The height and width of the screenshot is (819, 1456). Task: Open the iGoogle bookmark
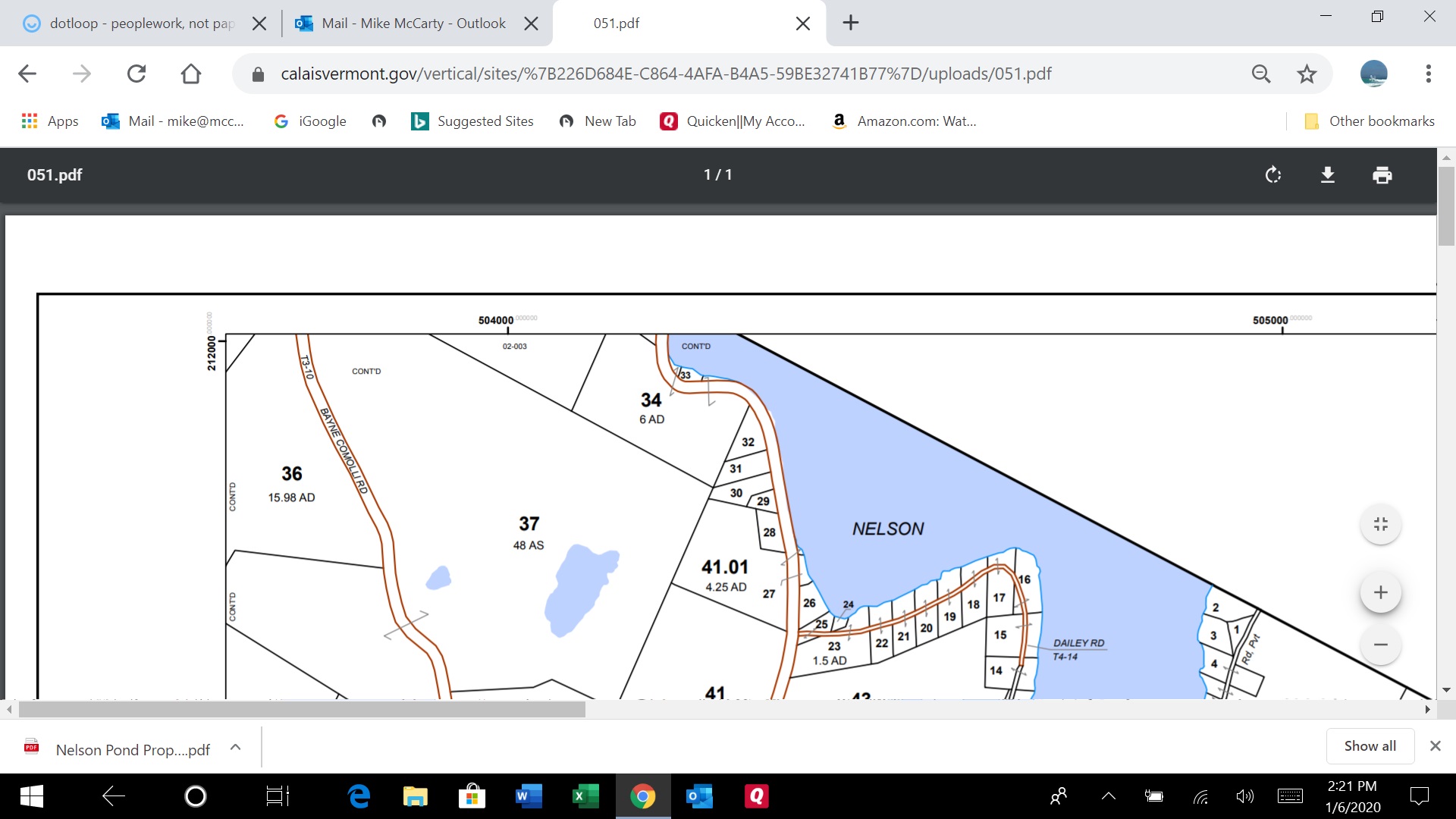(310, 121)
